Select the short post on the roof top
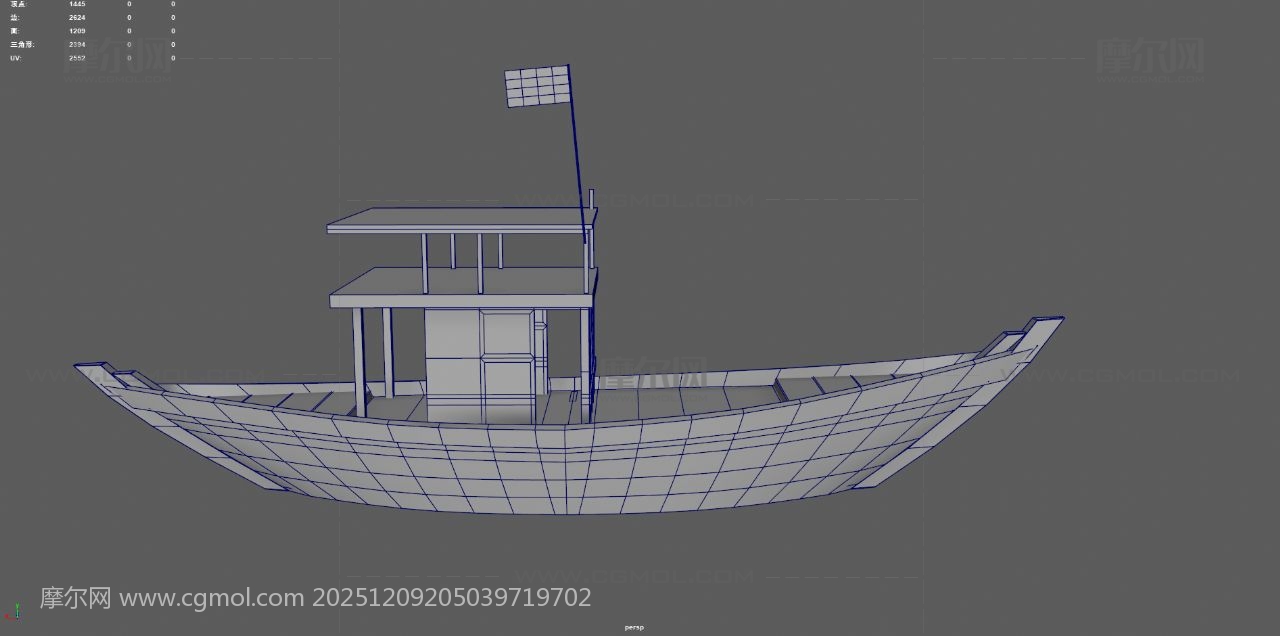This screenshot has height=636, width=1280. (592, 200)
